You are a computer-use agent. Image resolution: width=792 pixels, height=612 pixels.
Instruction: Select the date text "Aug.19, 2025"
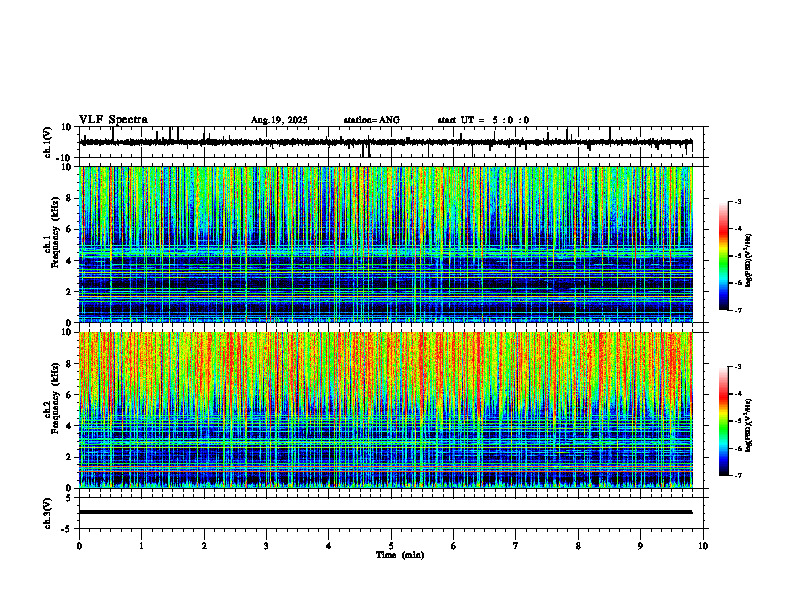(x=279, y=120)
